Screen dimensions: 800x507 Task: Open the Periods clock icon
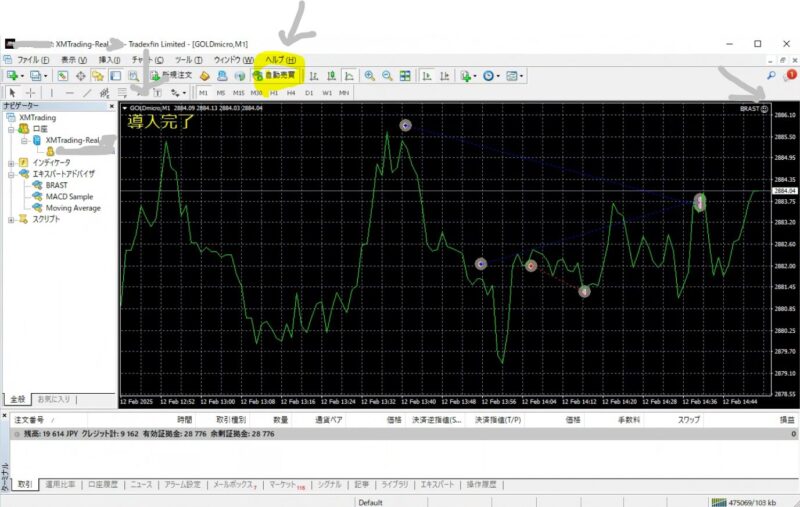[488, 76]
